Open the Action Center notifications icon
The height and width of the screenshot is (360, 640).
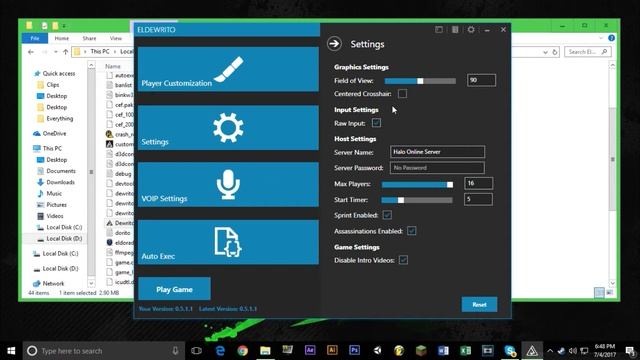630,351
